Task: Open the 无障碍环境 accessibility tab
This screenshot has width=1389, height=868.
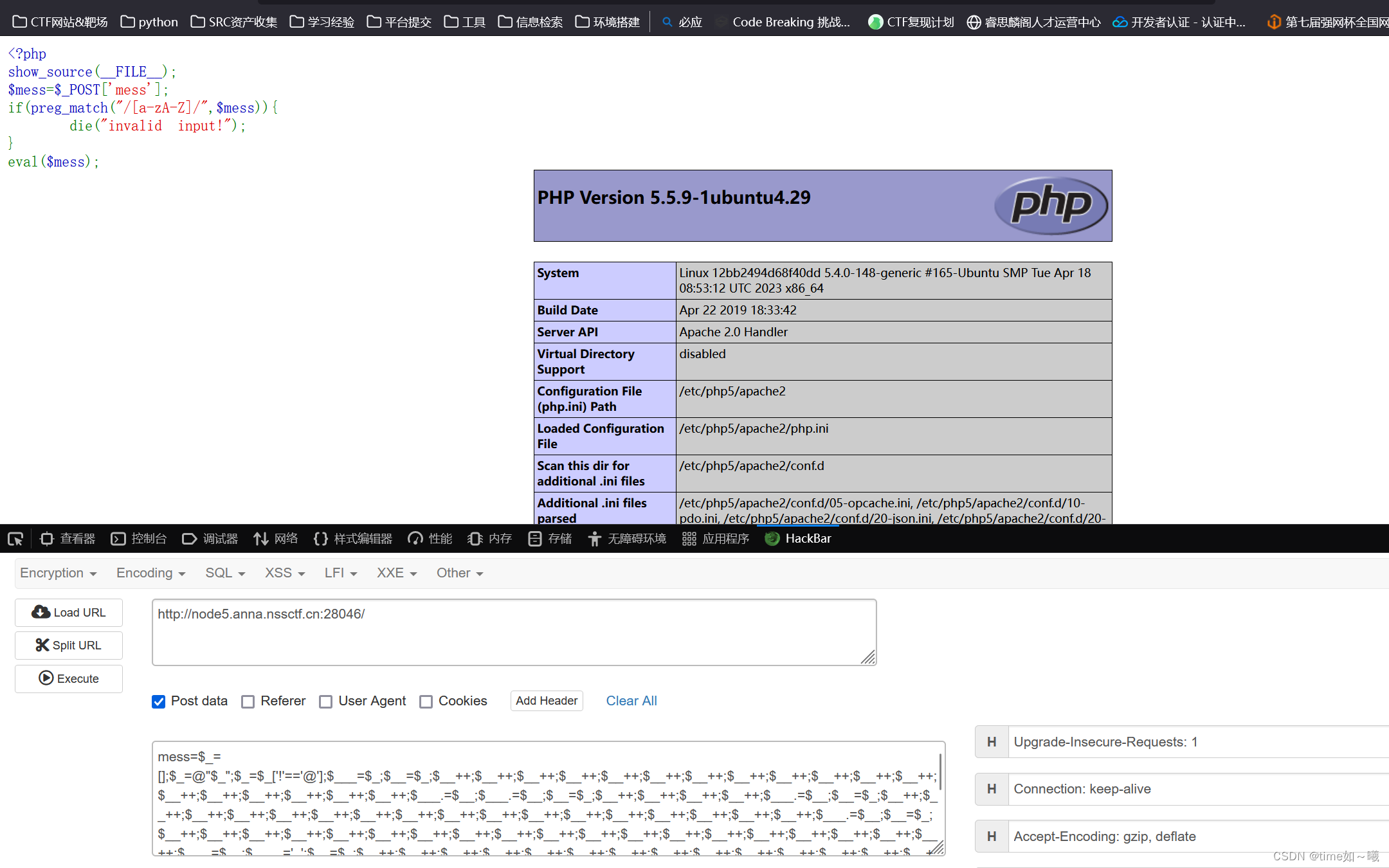Action: pos(627,539)
